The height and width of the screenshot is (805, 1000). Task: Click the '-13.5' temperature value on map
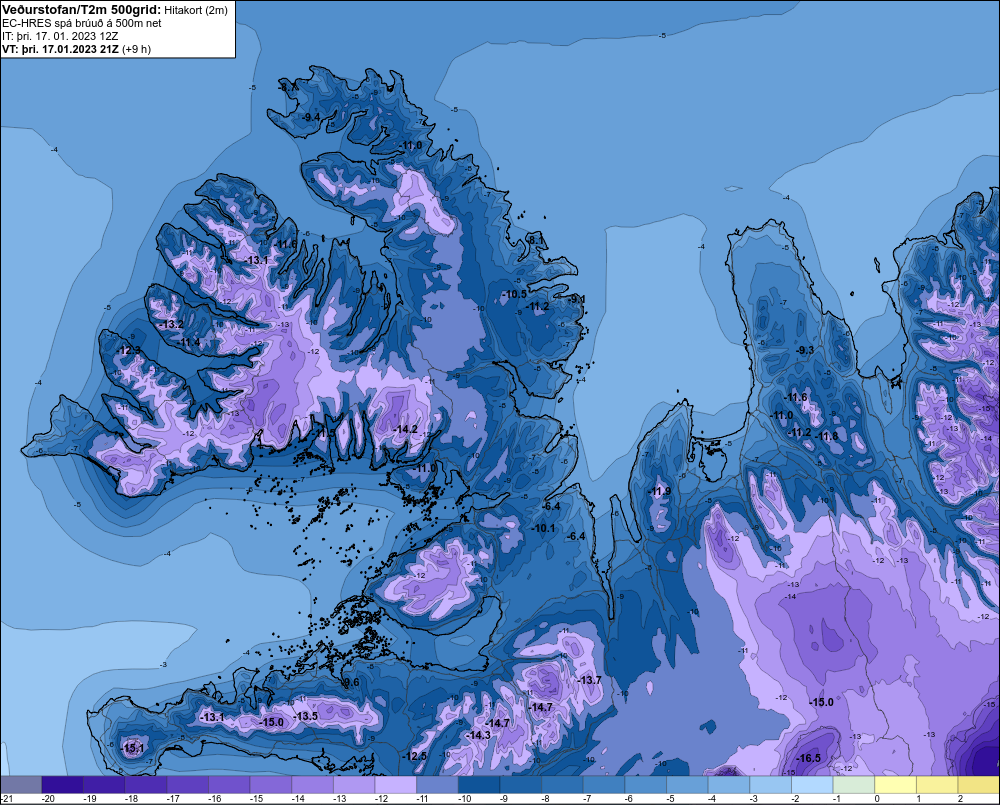click(x=305, y=716)
